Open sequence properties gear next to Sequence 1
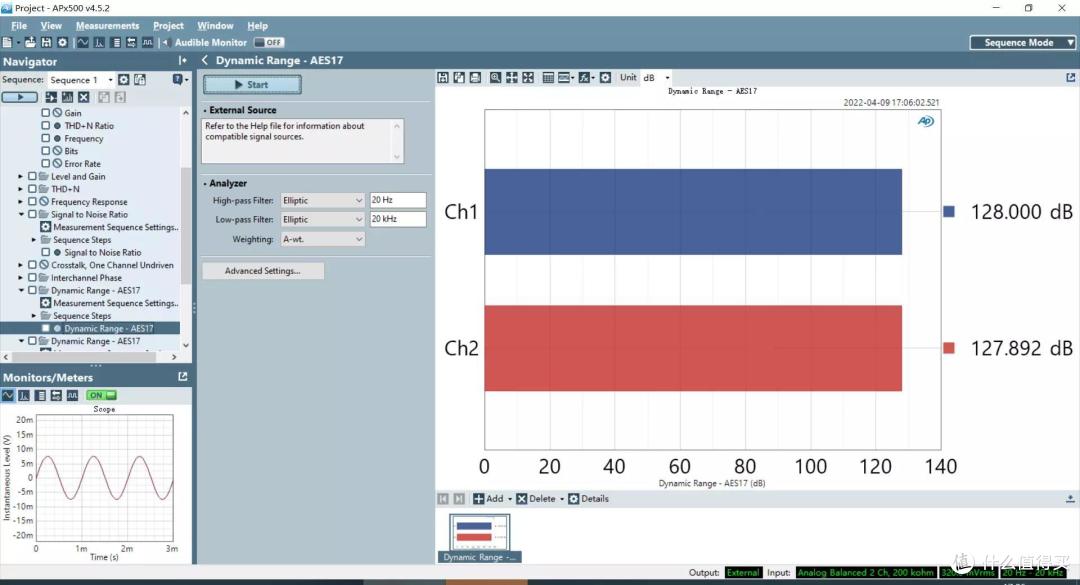The image size is (1080, 585). point(123,80)
